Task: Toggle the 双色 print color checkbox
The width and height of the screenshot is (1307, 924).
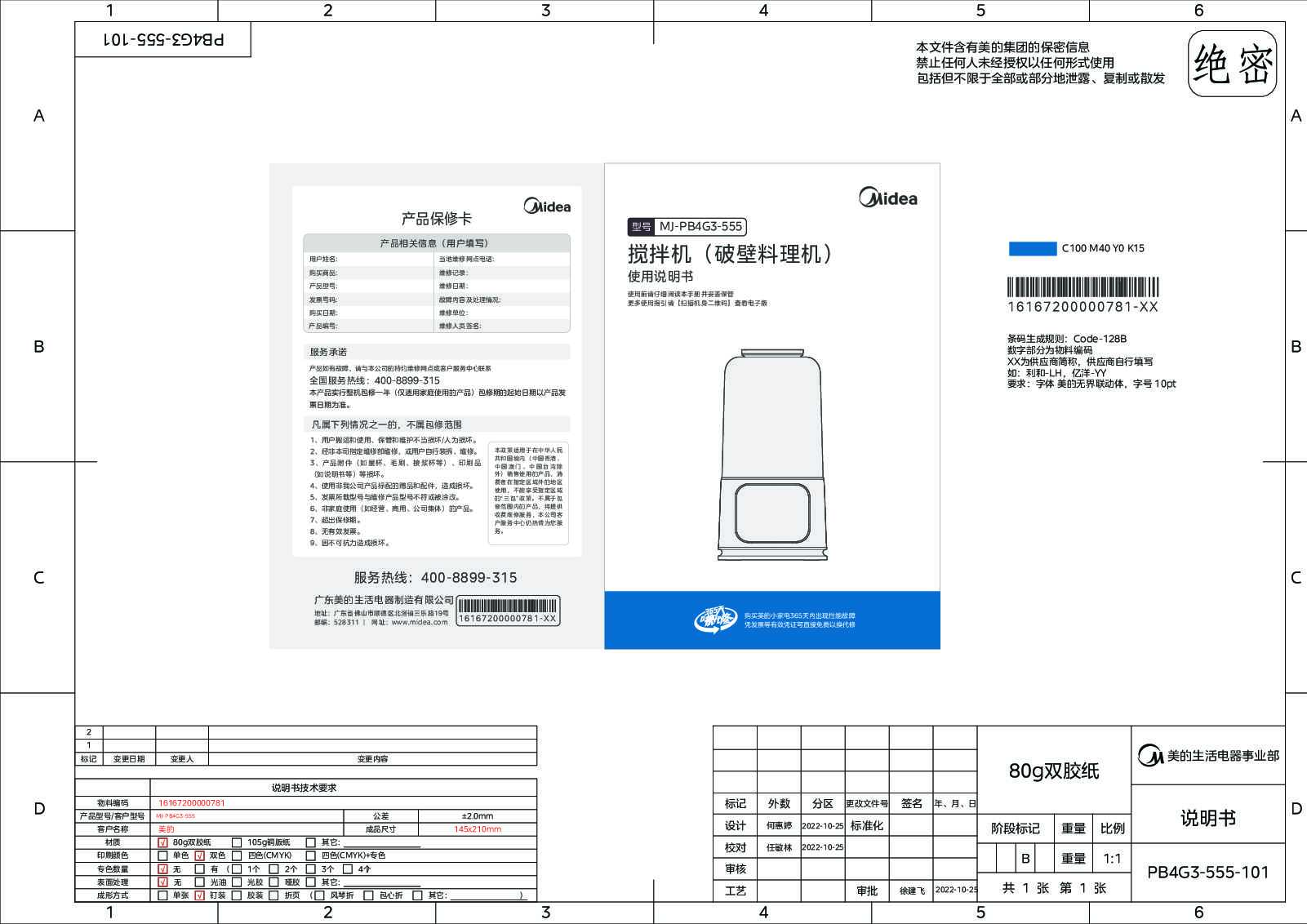Action: [x=199, y=855]
